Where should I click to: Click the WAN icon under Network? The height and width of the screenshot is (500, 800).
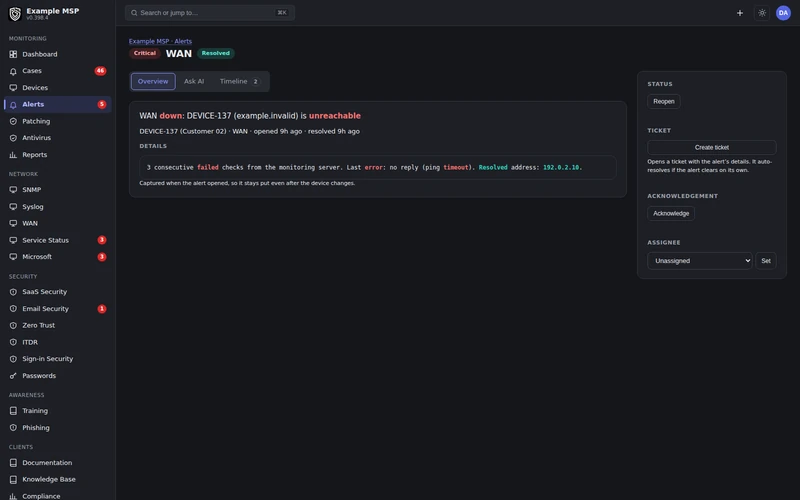click(x=13, y=223)
